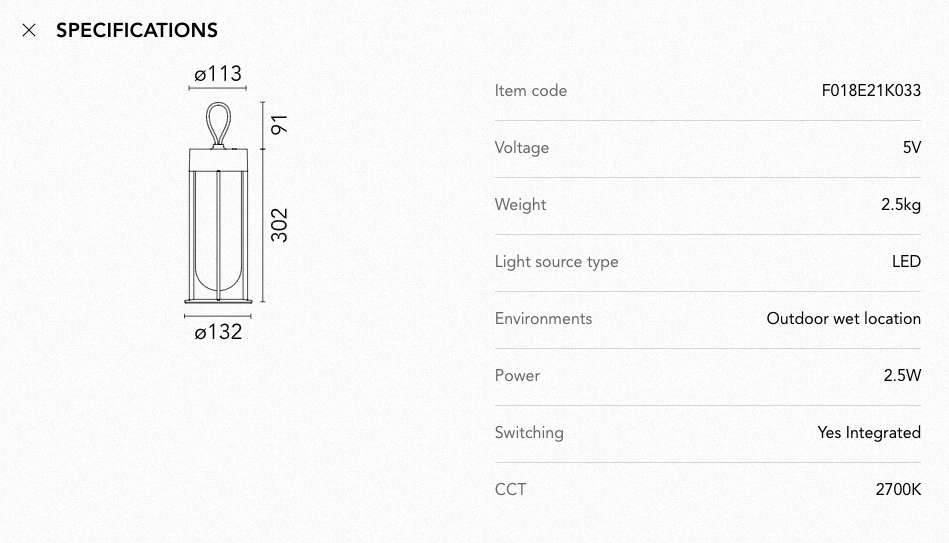Click the 302 height dimension
The height and width of the screenshot is (543, 949).
click(x=279, y=225)
